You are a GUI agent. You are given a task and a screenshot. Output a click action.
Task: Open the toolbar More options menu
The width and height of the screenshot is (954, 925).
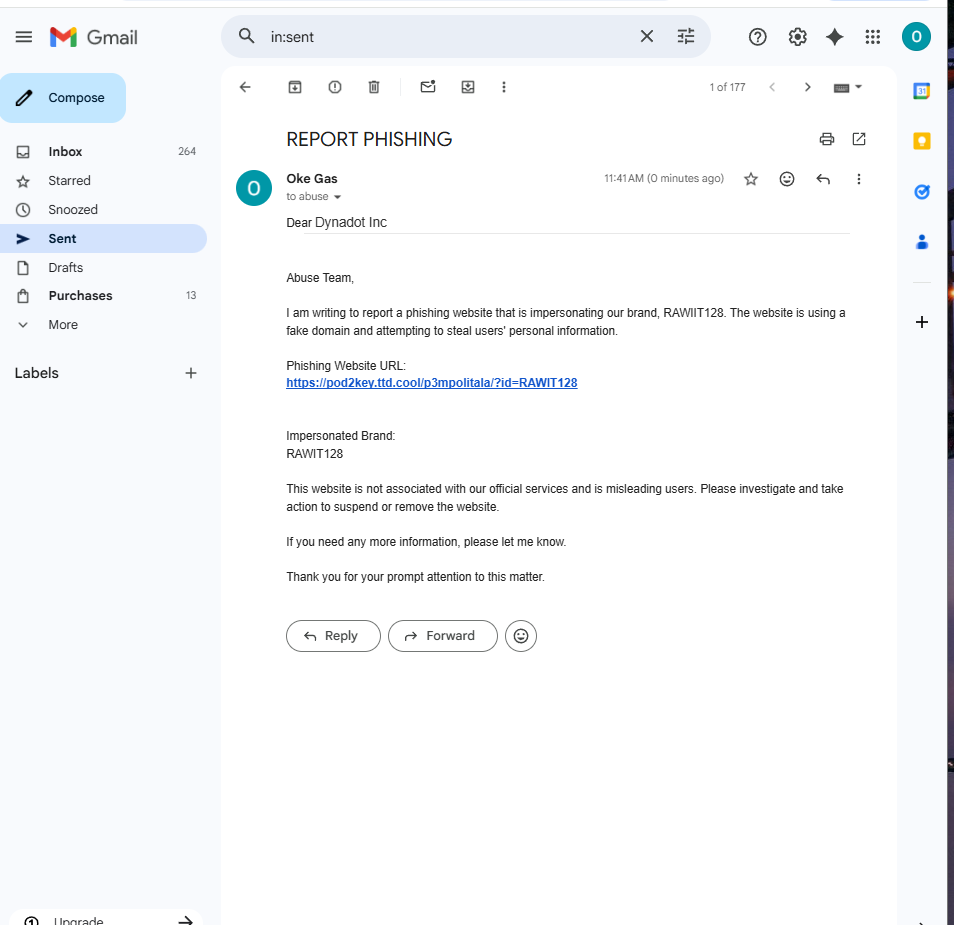click(x=504, y=87)
